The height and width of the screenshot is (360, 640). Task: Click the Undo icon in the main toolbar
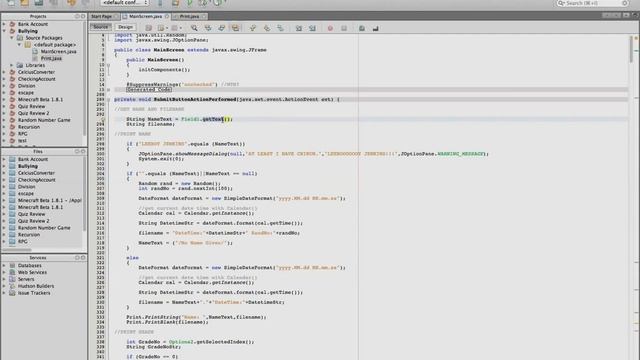pos(71,2)
